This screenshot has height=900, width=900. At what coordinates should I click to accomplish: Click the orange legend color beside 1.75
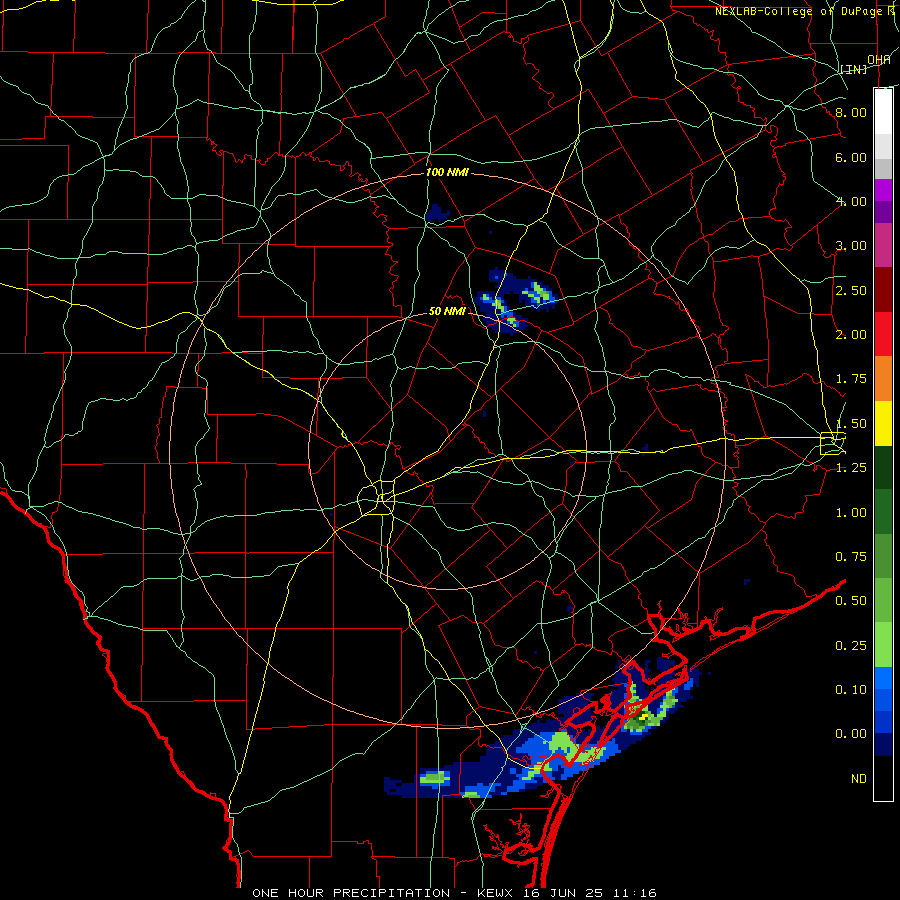point(883,379)
